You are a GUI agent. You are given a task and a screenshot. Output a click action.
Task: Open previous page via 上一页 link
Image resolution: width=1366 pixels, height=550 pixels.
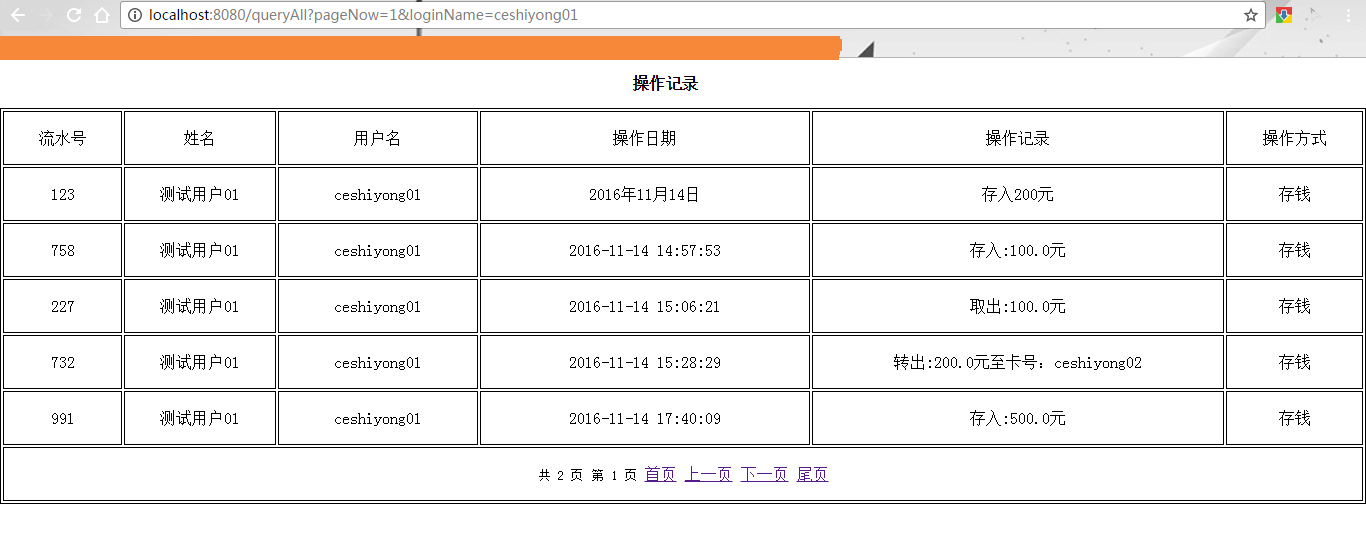click(708, 474)
